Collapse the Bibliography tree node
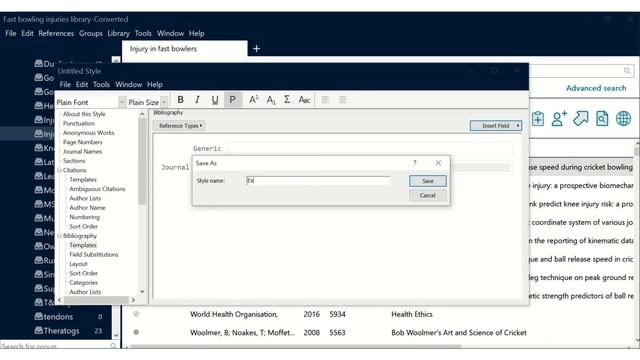The width and height of the screenshot is (640, 360). pos(60,236)
